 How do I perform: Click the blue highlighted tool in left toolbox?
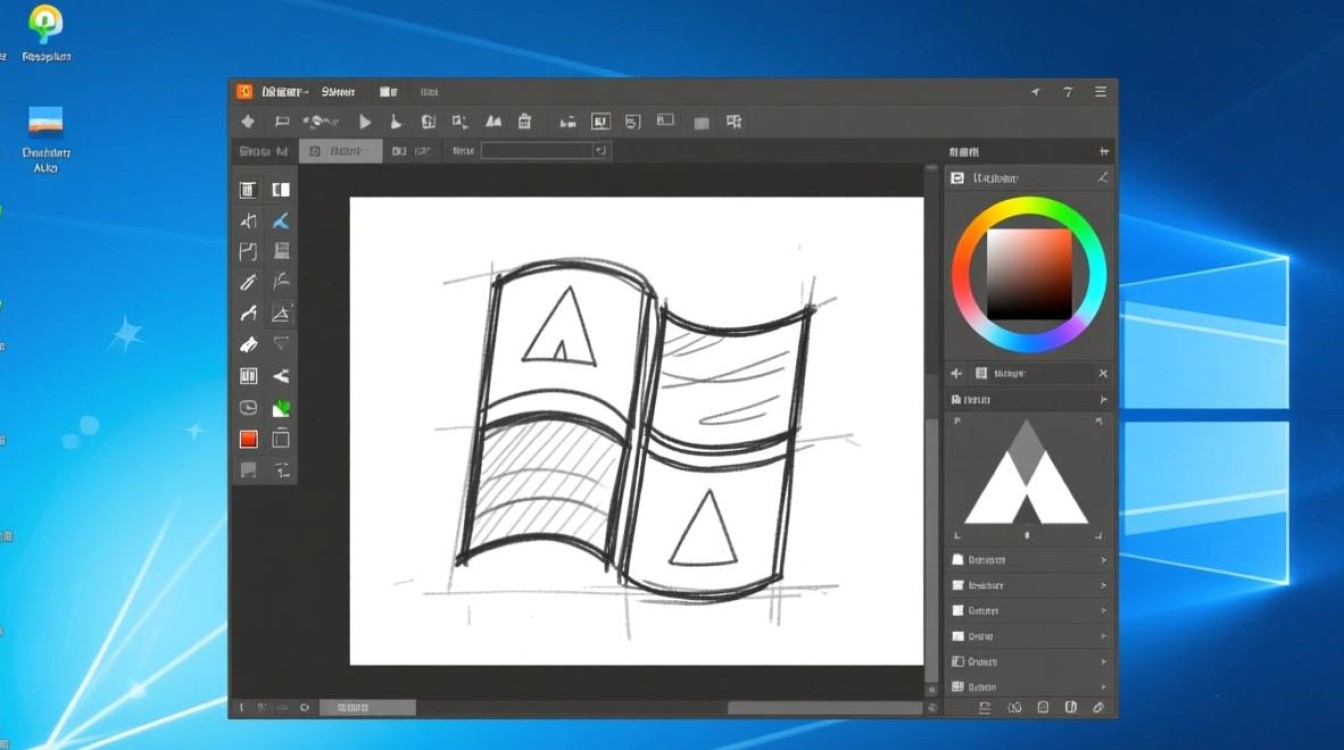pos(281,221)
